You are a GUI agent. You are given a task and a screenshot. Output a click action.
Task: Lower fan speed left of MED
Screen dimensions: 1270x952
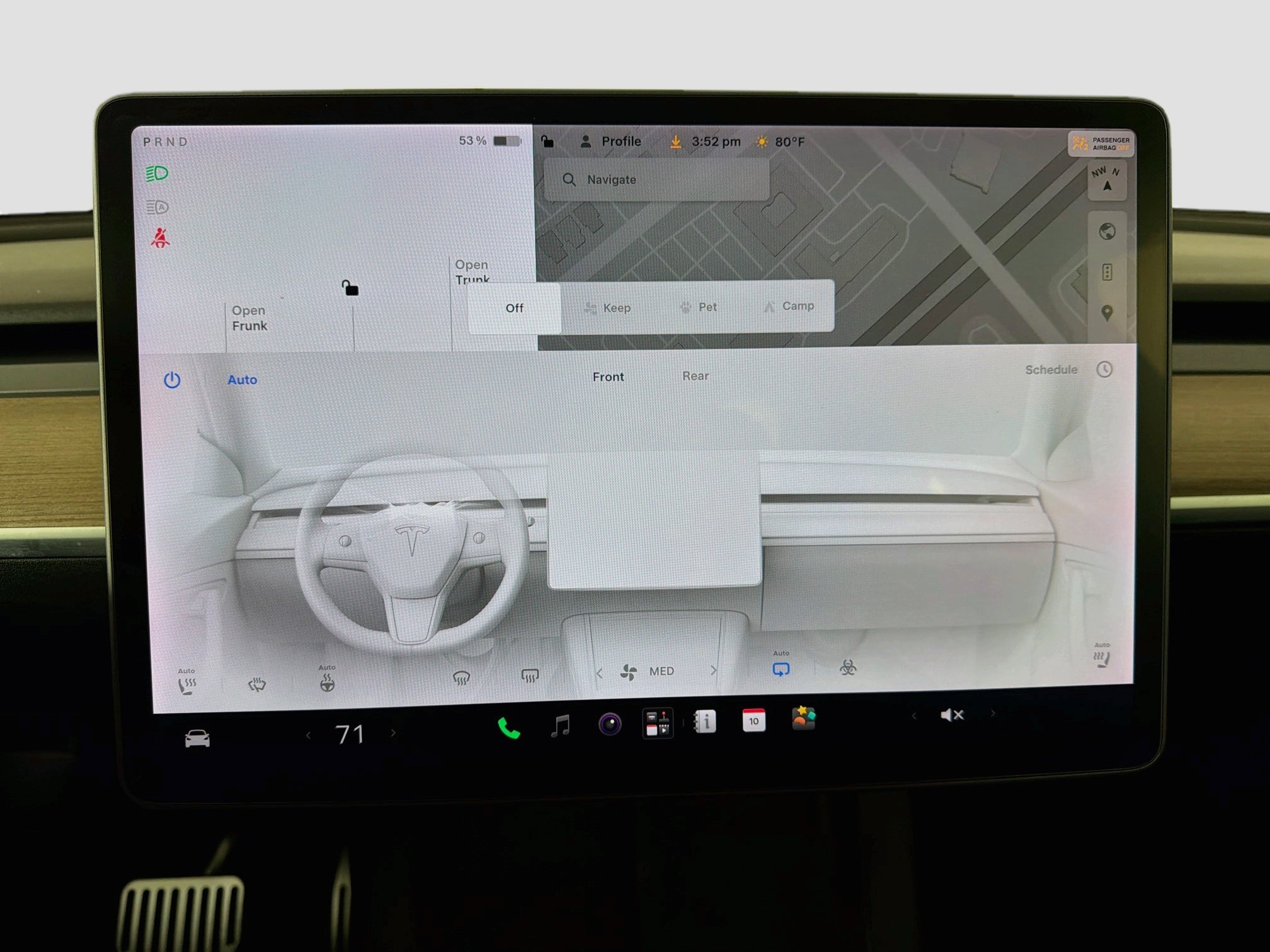[599, 673]
